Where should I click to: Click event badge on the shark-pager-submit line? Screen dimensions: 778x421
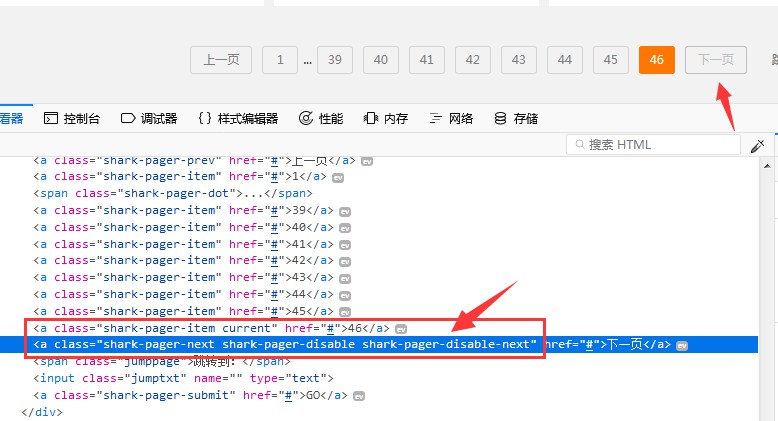359,396
